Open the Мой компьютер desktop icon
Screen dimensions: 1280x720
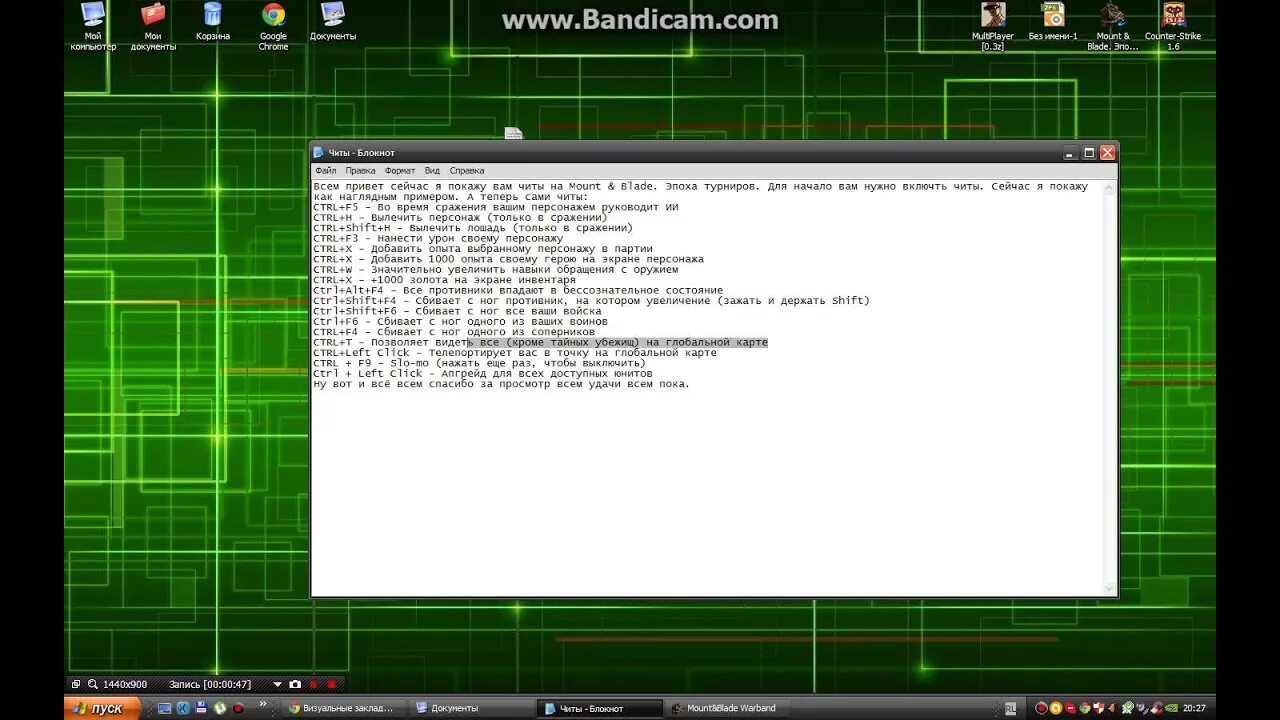pyautogui.click(x=92, y=26)
